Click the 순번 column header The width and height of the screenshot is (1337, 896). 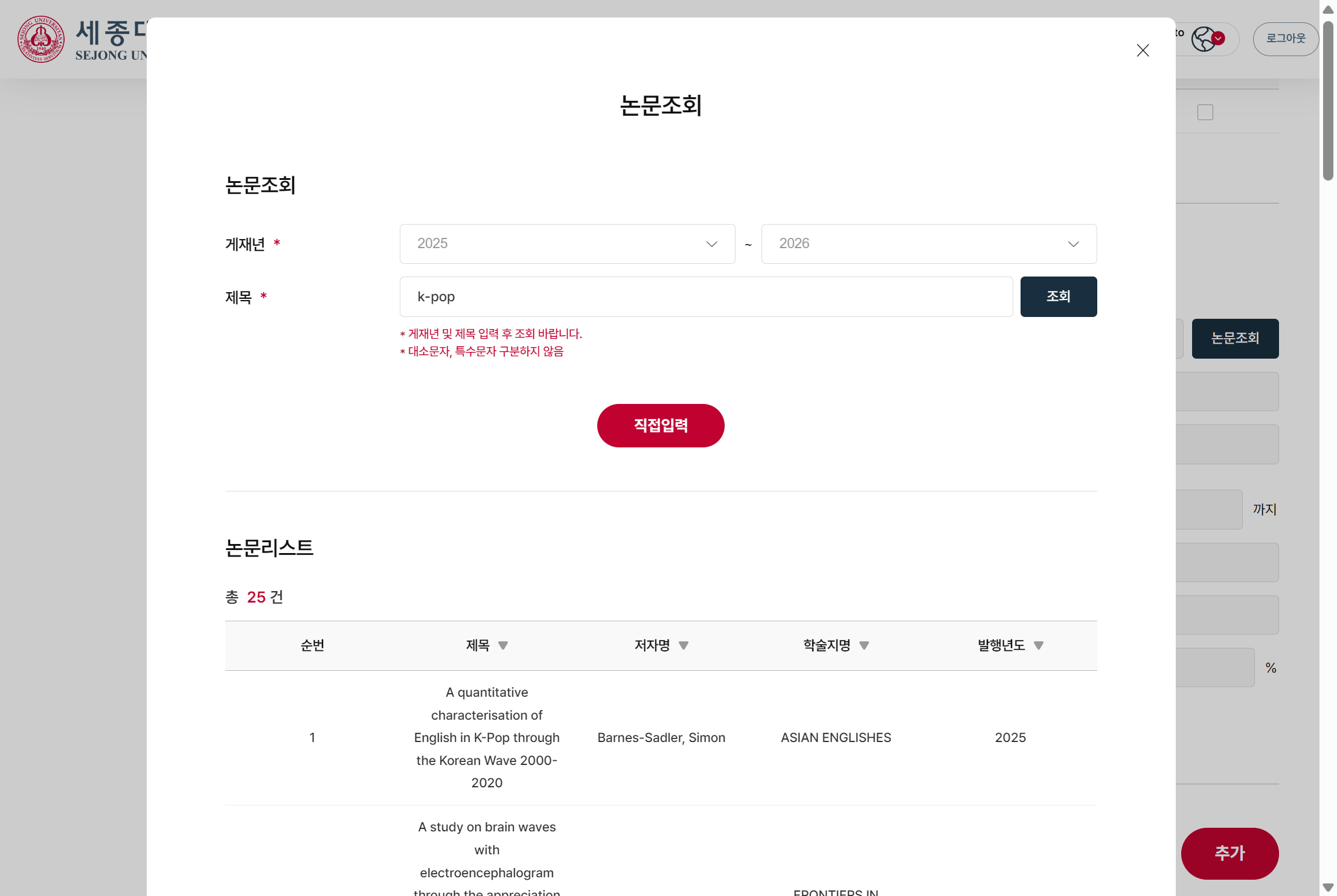point(312,645)
